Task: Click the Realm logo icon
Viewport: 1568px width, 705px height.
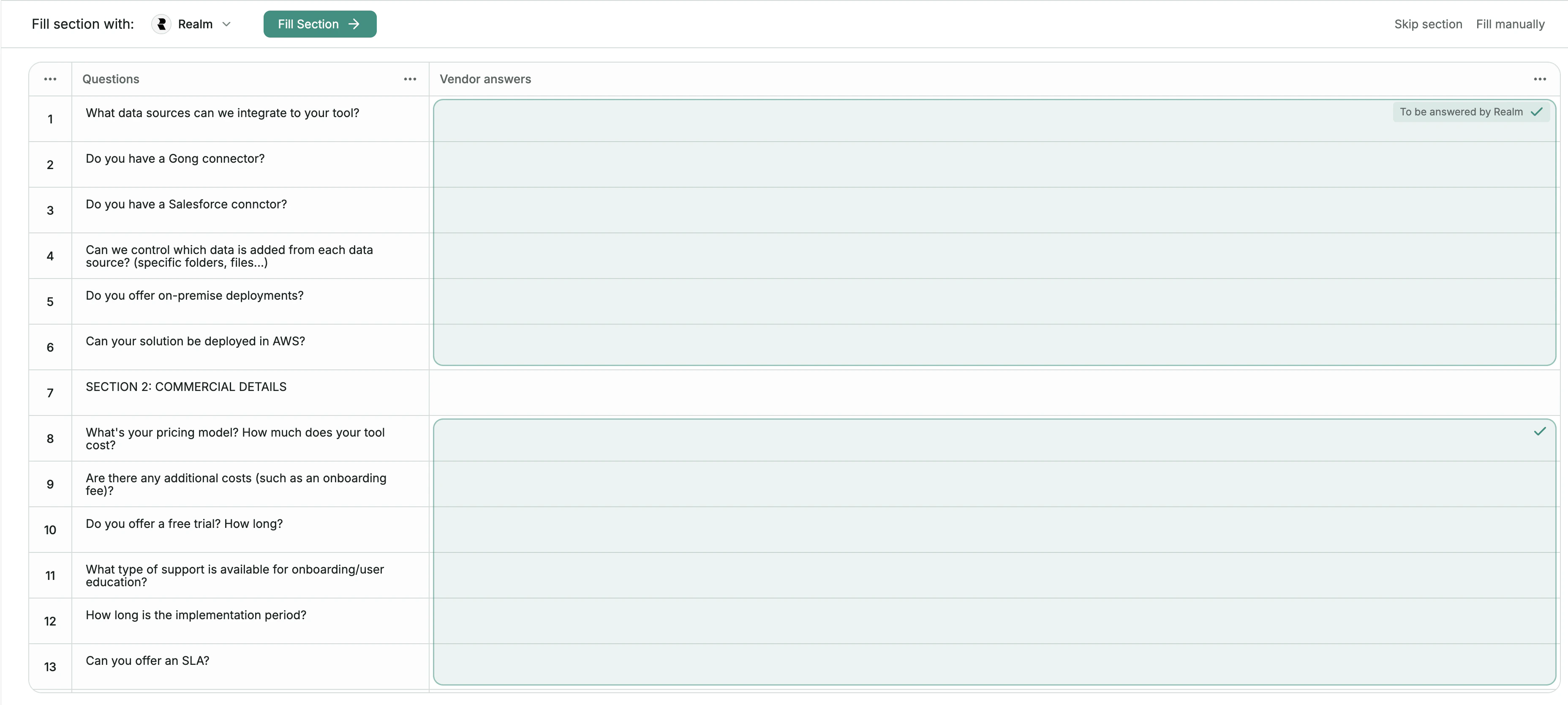Action: [x=161, y=25]
